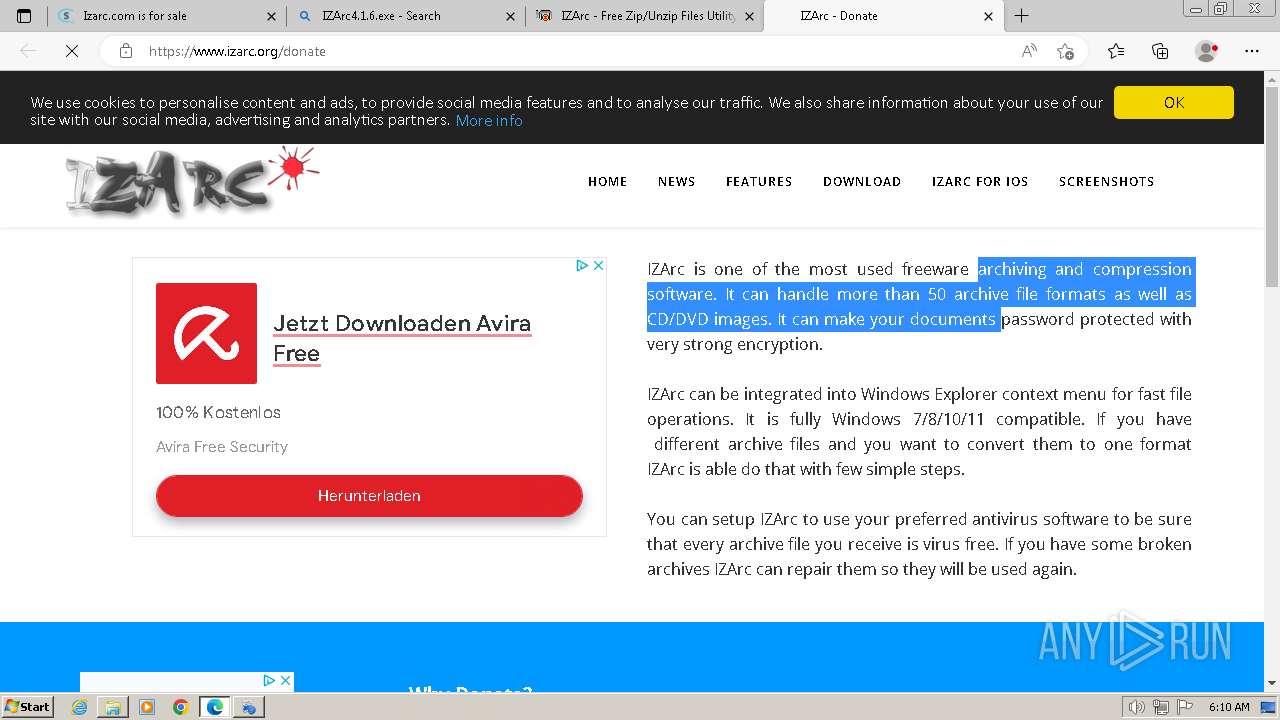Viewport: 1280px width, 720px height.
Task: Open the SCREENSHOTS menu item
Action: (x=1106, y=181)
